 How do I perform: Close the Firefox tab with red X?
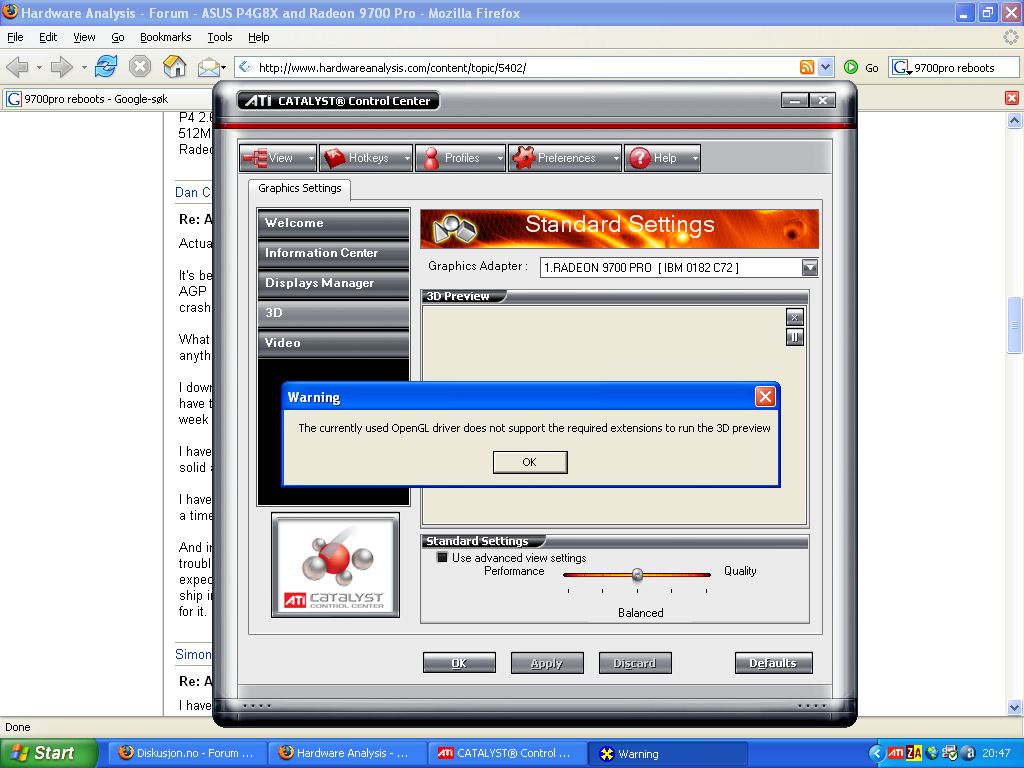pos(1012,98)
